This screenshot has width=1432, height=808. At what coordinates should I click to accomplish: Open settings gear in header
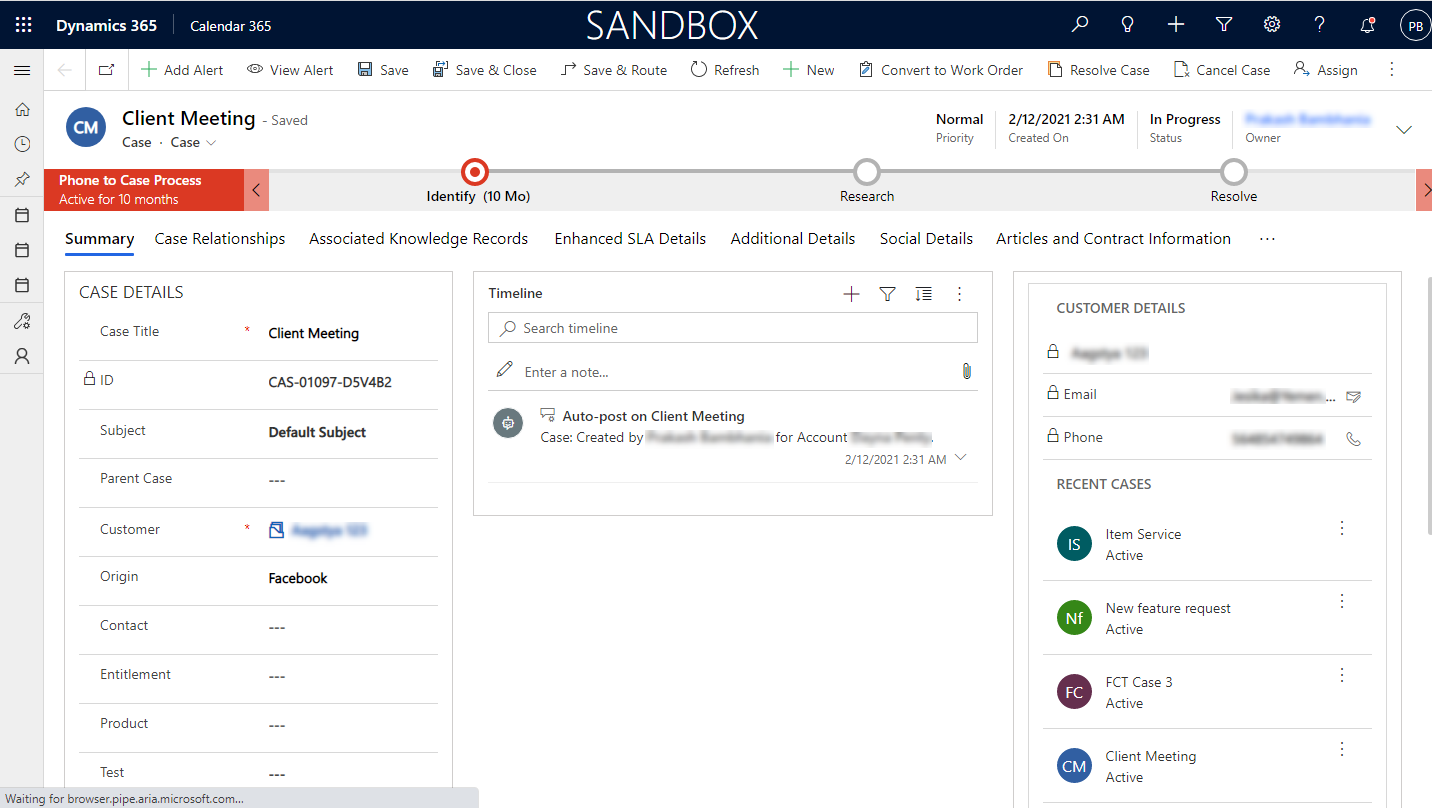point(1271,25)
